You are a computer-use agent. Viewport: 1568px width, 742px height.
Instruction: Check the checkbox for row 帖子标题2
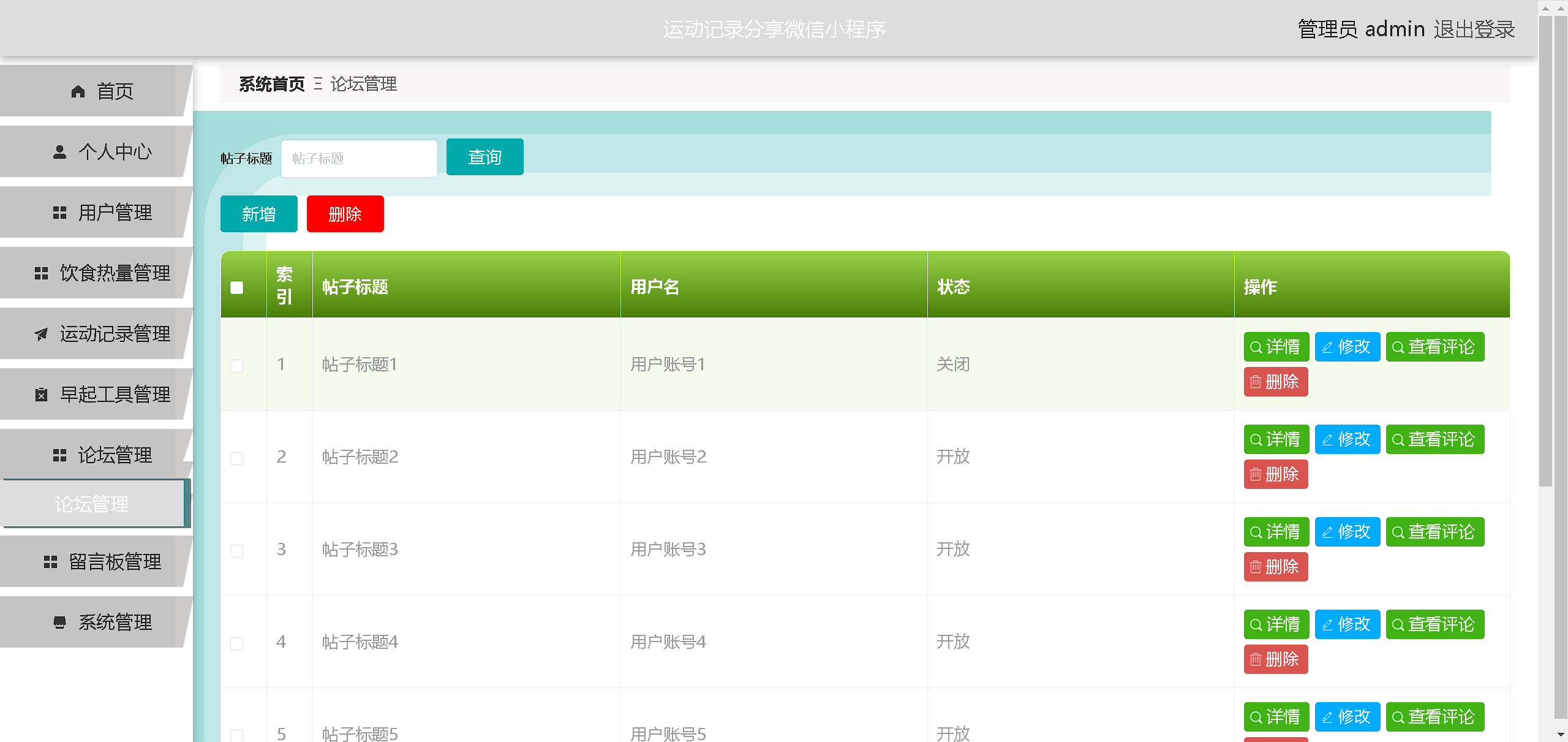[x=237, y=458]
